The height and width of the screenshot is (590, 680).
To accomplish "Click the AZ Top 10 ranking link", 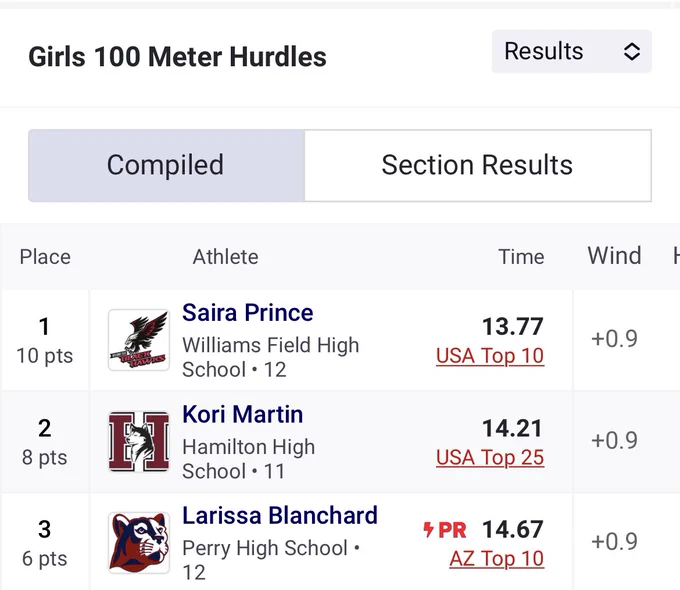I will pos(496,559).
